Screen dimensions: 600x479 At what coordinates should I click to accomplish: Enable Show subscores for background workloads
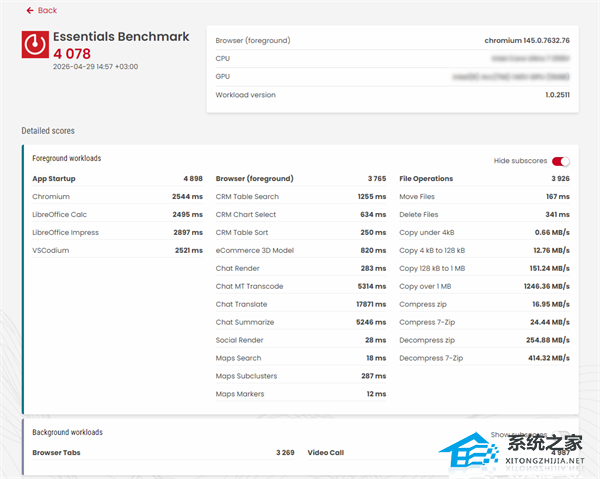(561, 435)
